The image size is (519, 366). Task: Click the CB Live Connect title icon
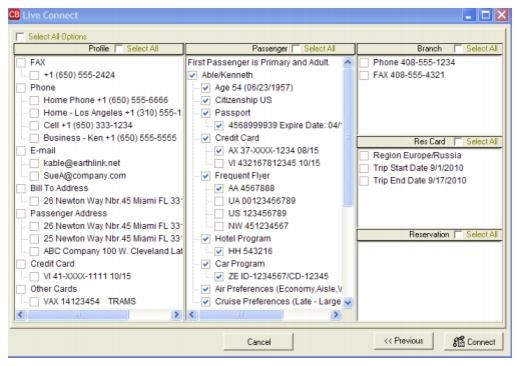click(14, 15)
